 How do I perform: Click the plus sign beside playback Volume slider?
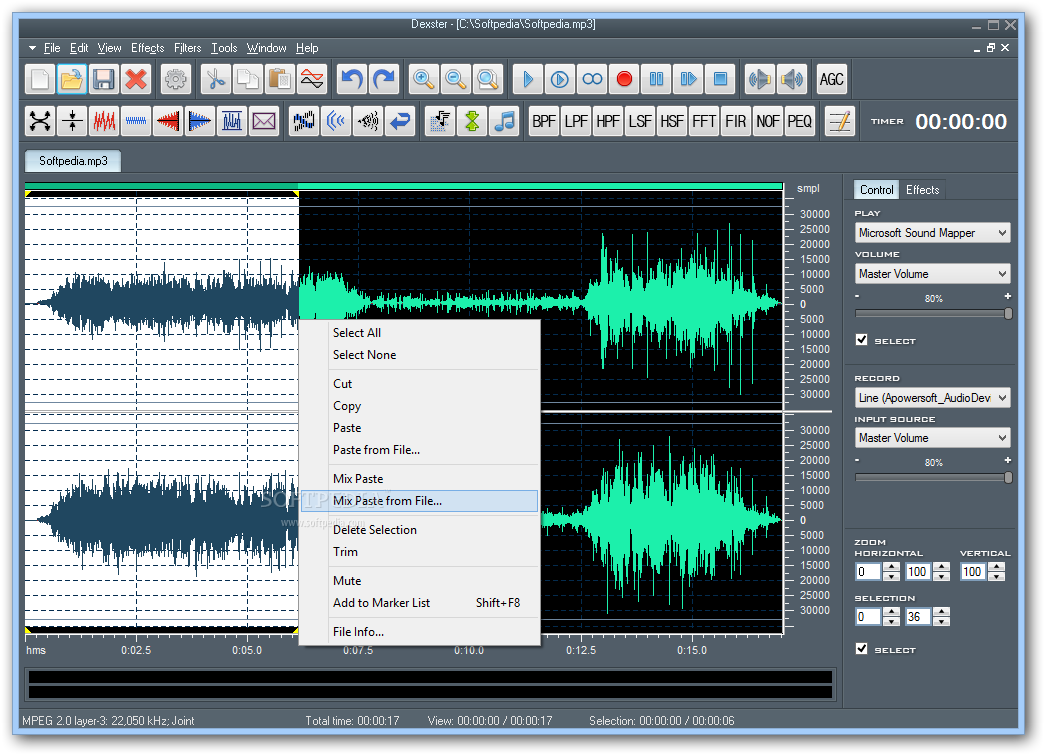pos(1008,296)
